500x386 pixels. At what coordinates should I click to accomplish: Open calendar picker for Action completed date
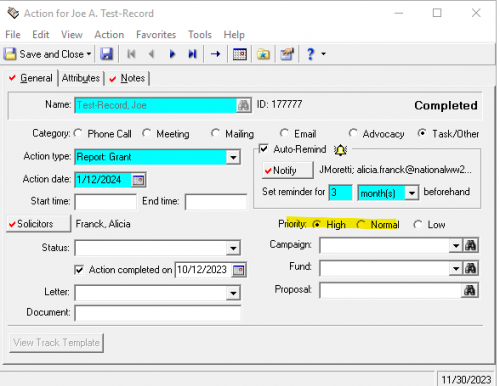pyautogui.click(x=239, y=270)
